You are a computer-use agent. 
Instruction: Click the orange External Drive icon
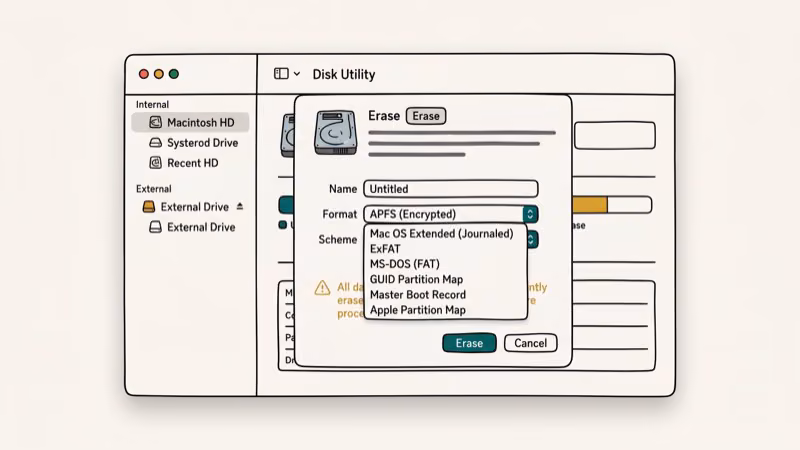tap(148, 207)
